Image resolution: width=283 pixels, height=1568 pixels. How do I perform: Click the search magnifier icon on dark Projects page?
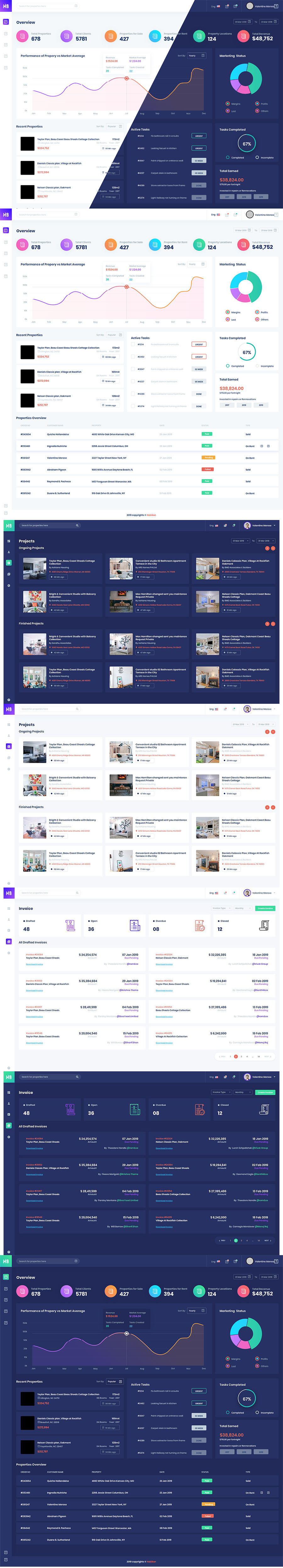click(77, 525)
